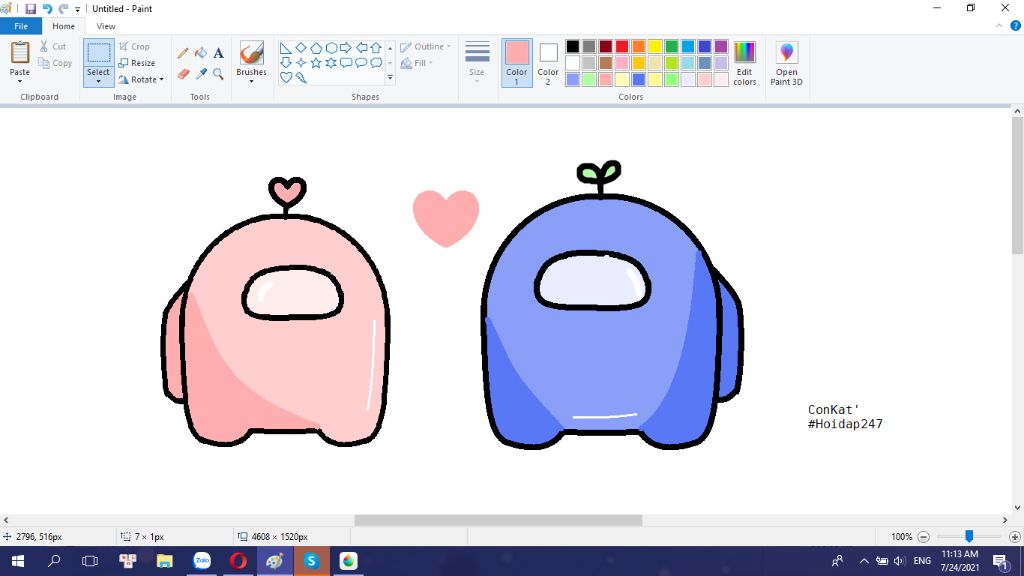This screenshot has height=576, width=1024.
Task: Open Skype from the taskbar
Action: point(312,561)
